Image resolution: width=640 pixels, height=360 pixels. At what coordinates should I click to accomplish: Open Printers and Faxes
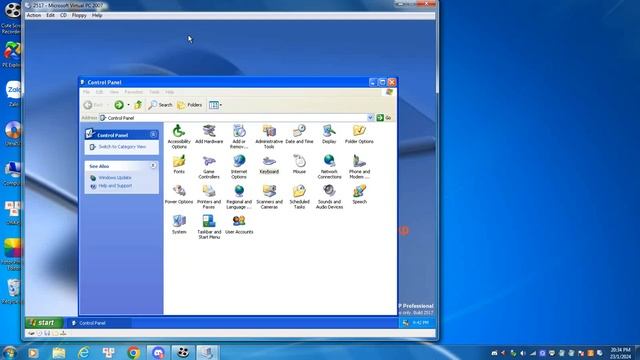[209, 197]
